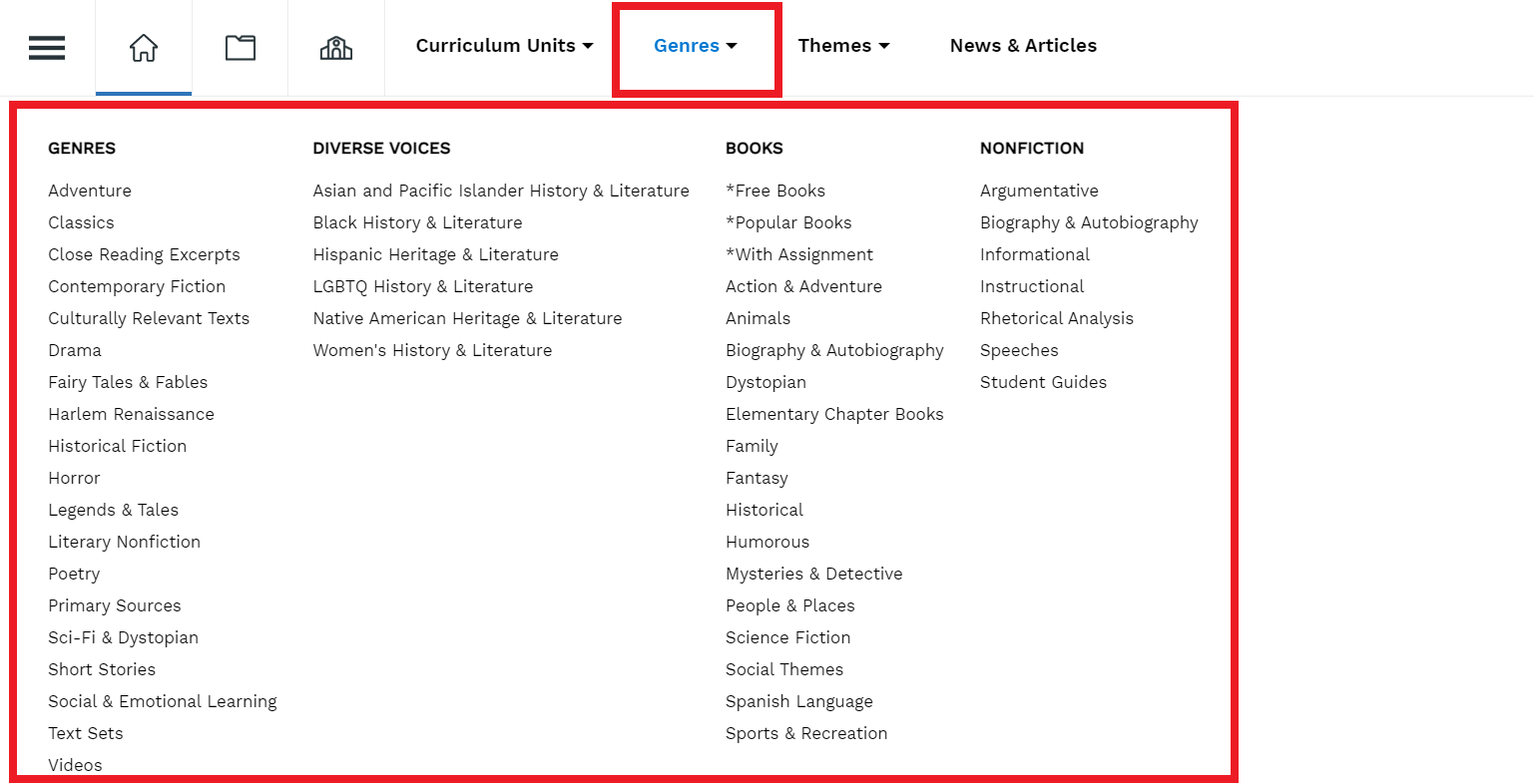1534x784 pixels.
Task: Browse Informational nonfiction
Action: [1035, 254]
